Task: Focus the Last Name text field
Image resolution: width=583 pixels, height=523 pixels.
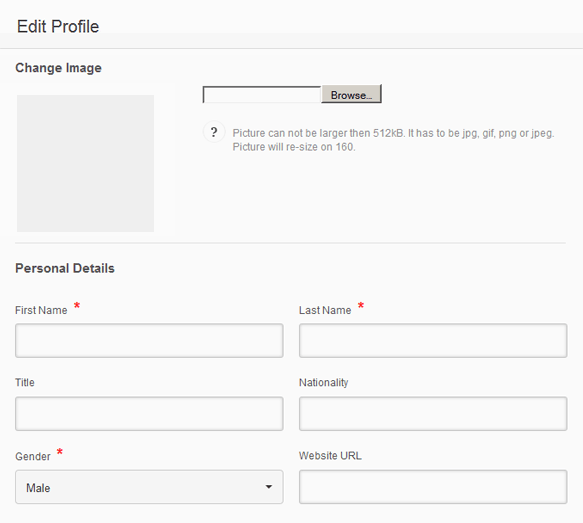Action: [433, 340]
